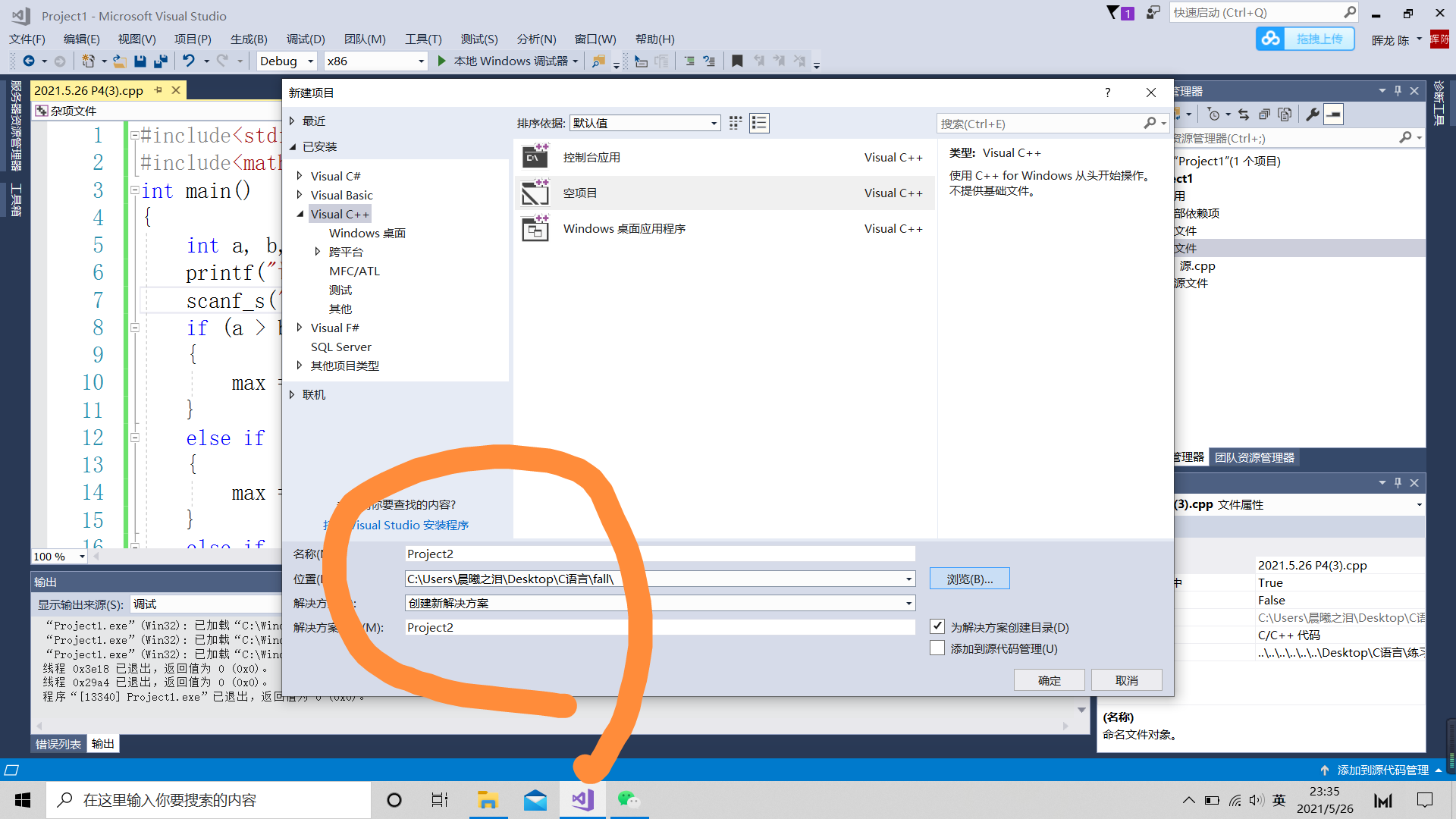Click the Browse (浏览) button
The image size is (1456, 819).
pyautogui.click(x=969, y=579)
